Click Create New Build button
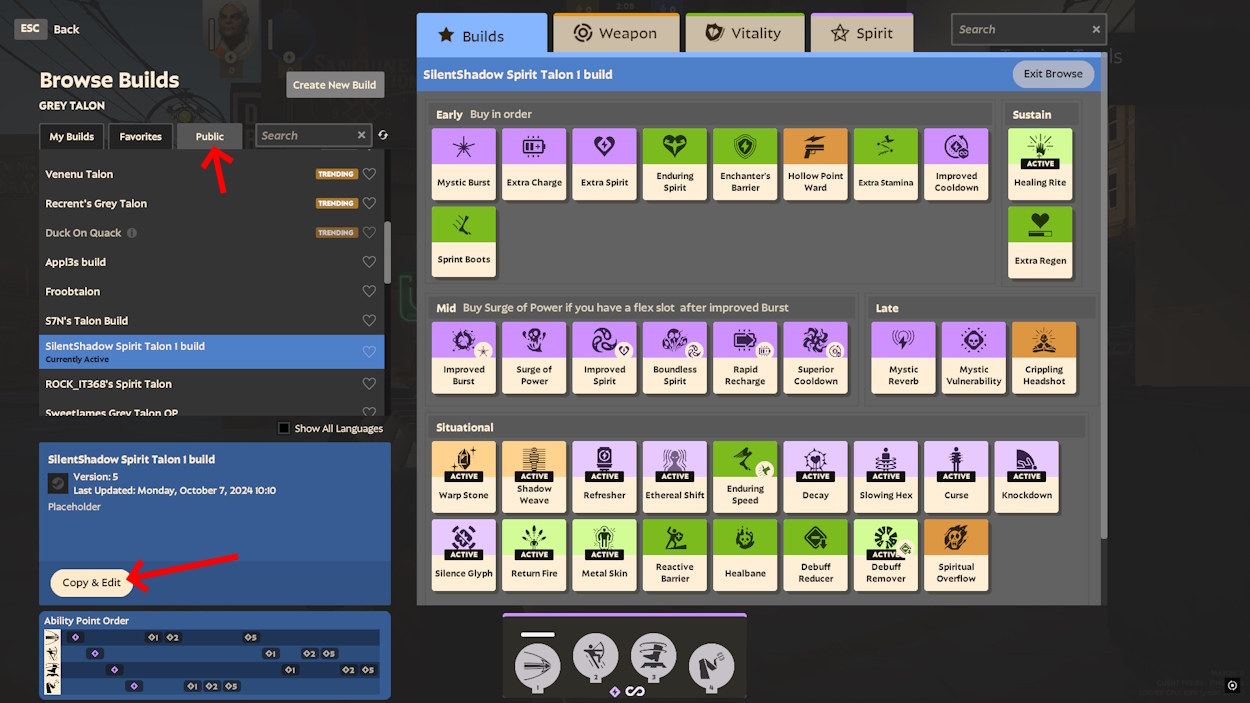The height and width of the screenshot is (703, 1250). (334, 85)
